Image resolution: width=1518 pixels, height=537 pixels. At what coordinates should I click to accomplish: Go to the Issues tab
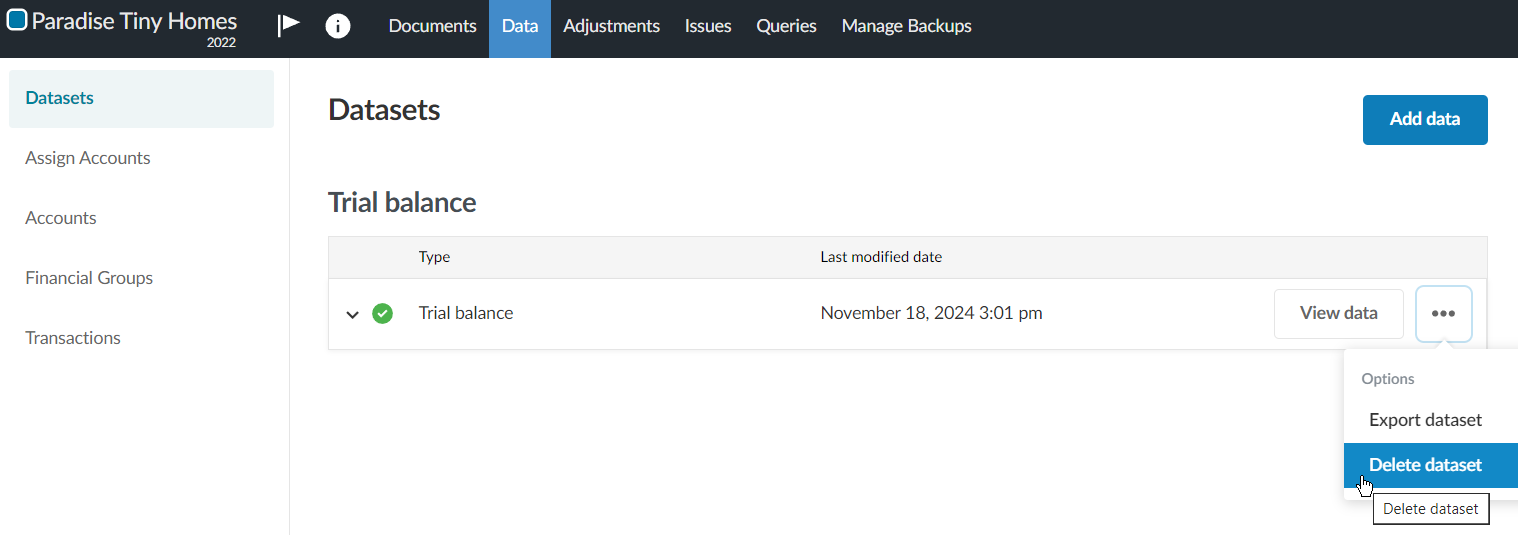pos(708,27)
